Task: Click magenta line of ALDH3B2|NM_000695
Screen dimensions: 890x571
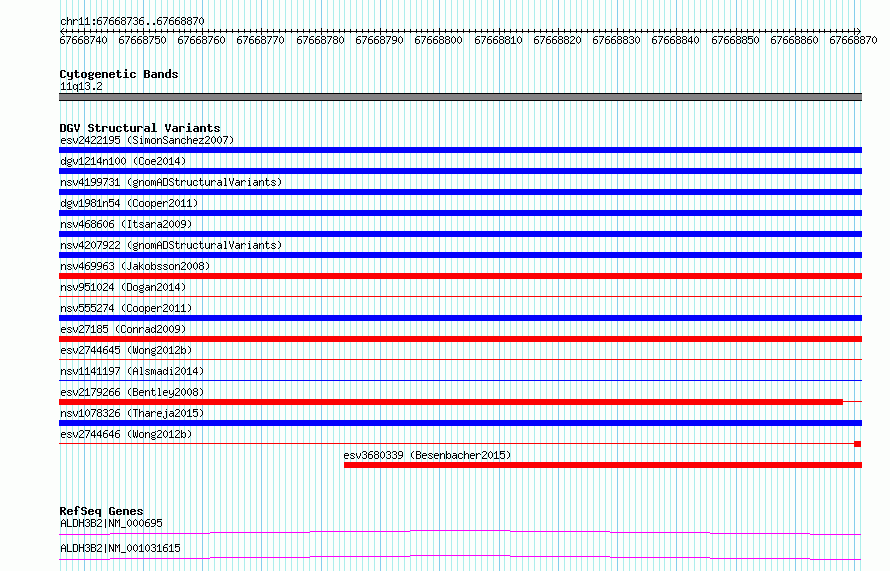Action: tap(460, 532)
